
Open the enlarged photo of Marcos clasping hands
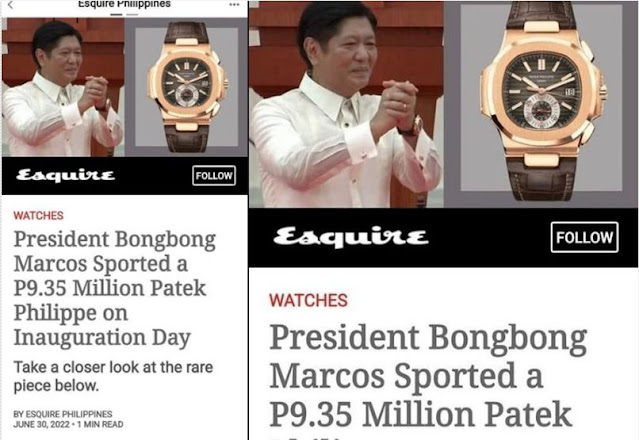346,104
